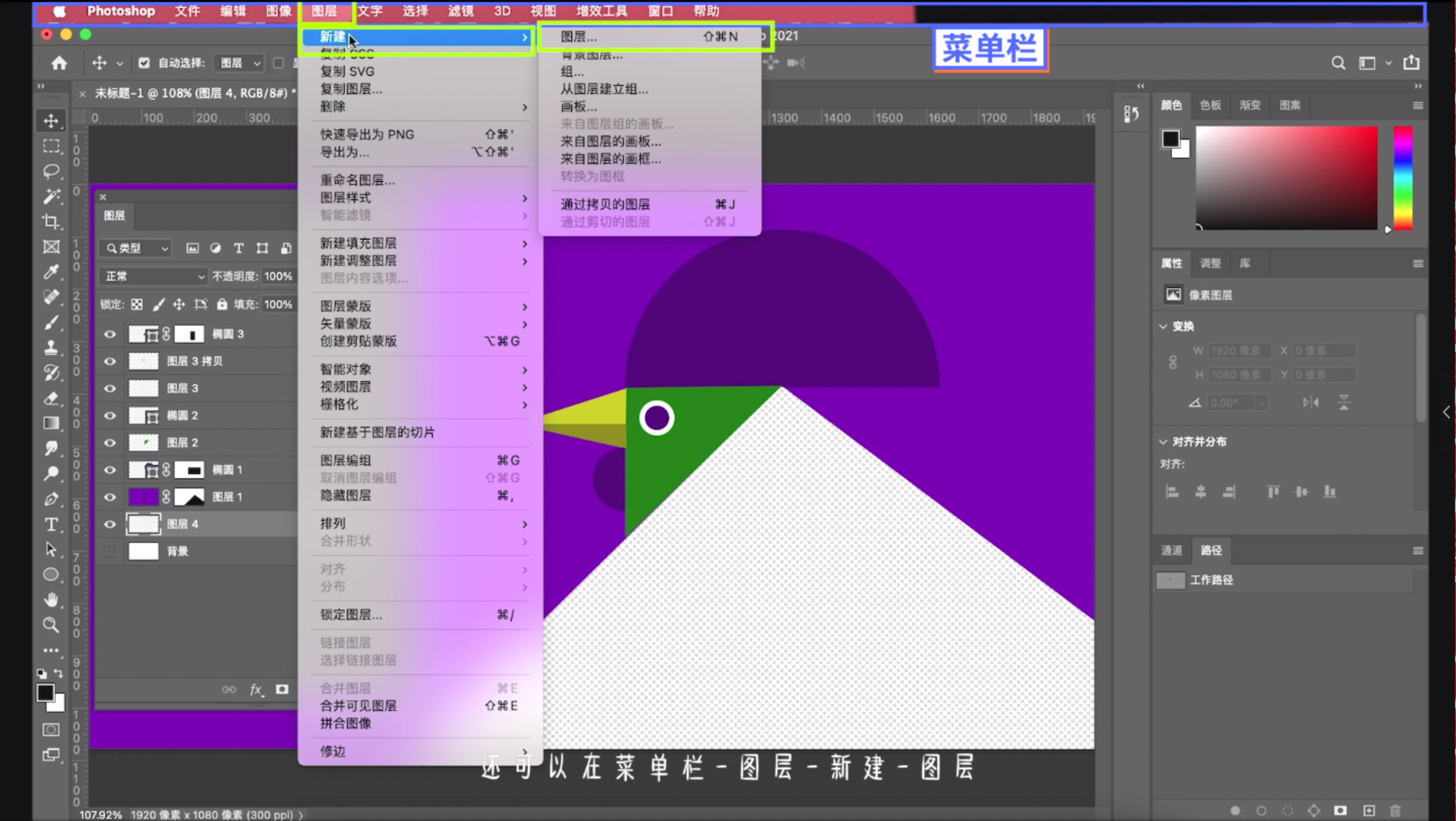Open the 正常 blend mode dropdown
Image resolution: width=1456 pixels, height=821 pixels.
pos(153,276)
